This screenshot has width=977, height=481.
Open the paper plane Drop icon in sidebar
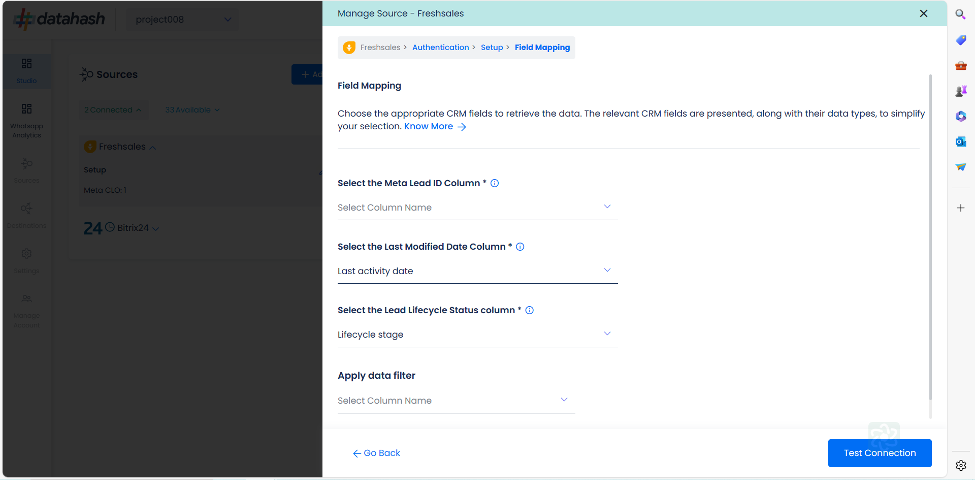point(961,167)
